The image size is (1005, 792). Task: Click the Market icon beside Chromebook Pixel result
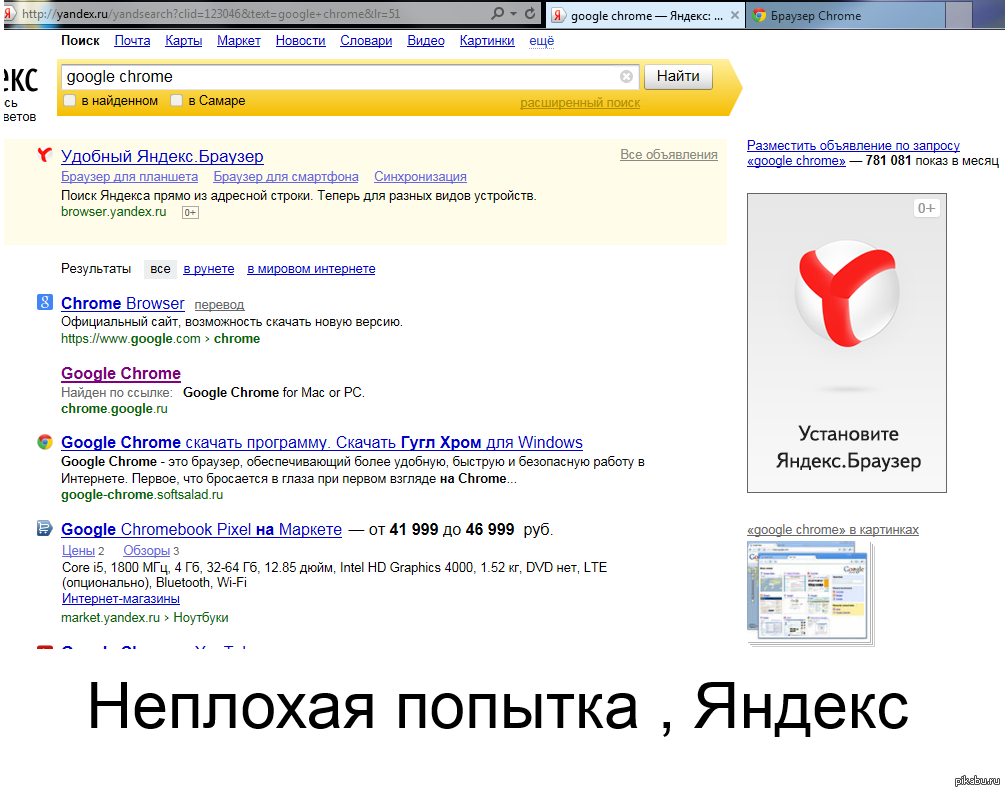[x=44, y=528]
